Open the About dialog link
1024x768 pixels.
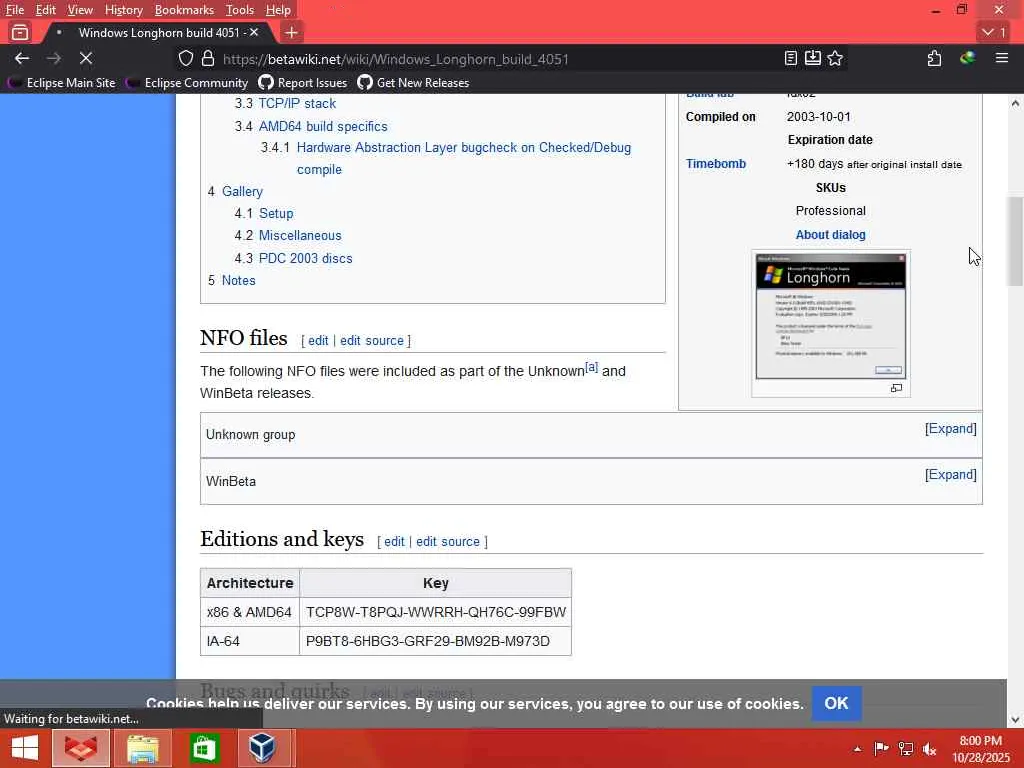point(831,234)
